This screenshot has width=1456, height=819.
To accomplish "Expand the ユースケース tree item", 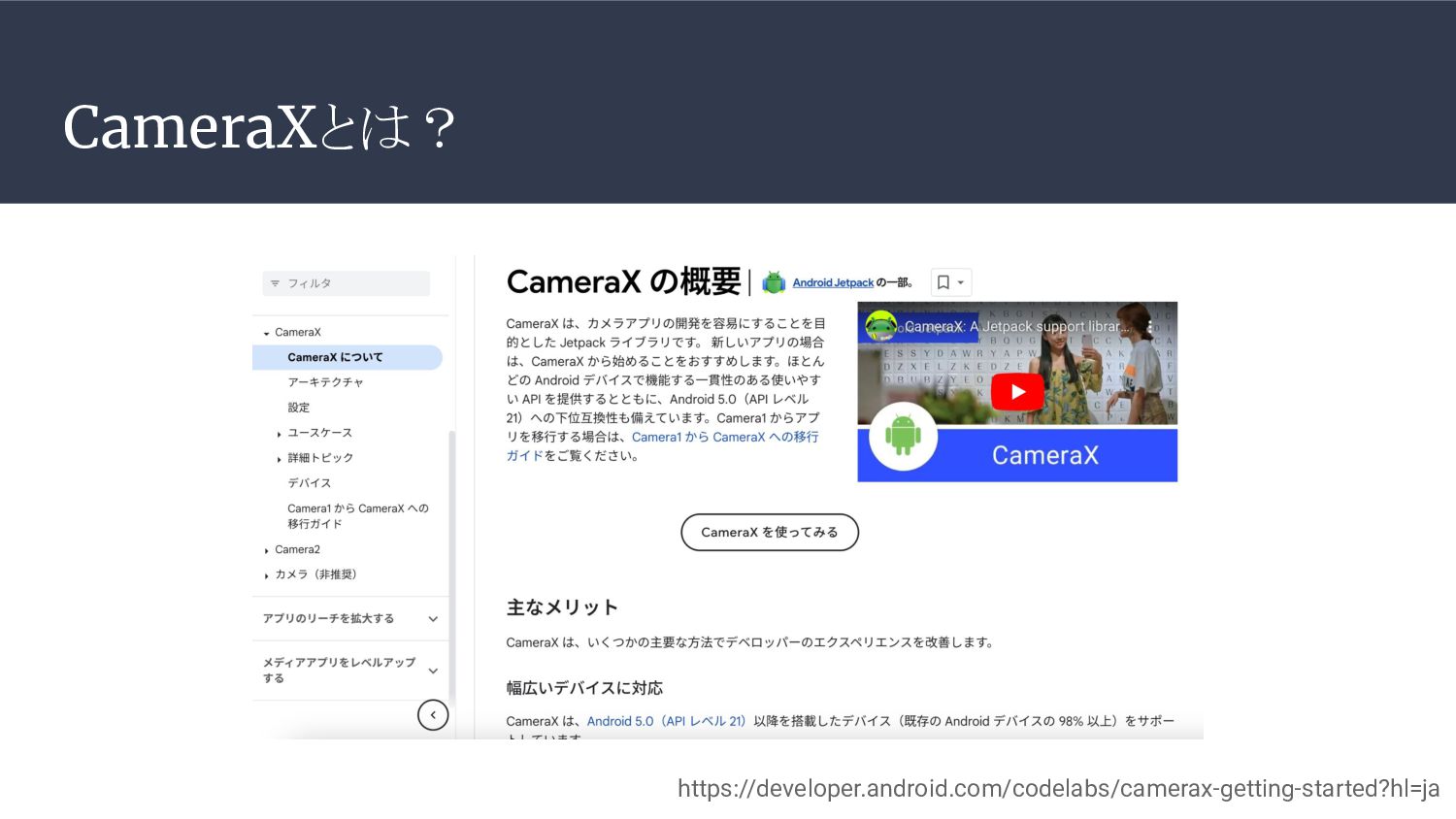I will coord(280,434).
